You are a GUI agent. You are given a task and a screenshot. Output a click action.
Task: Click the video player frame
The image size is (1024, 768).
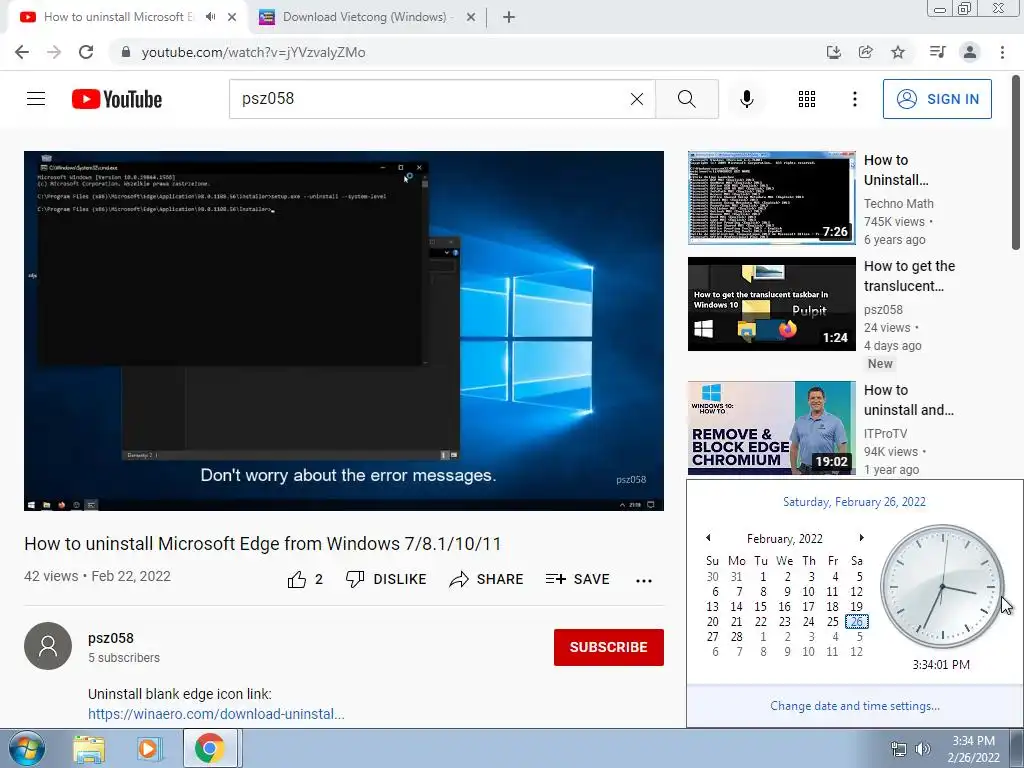[344, 331]
